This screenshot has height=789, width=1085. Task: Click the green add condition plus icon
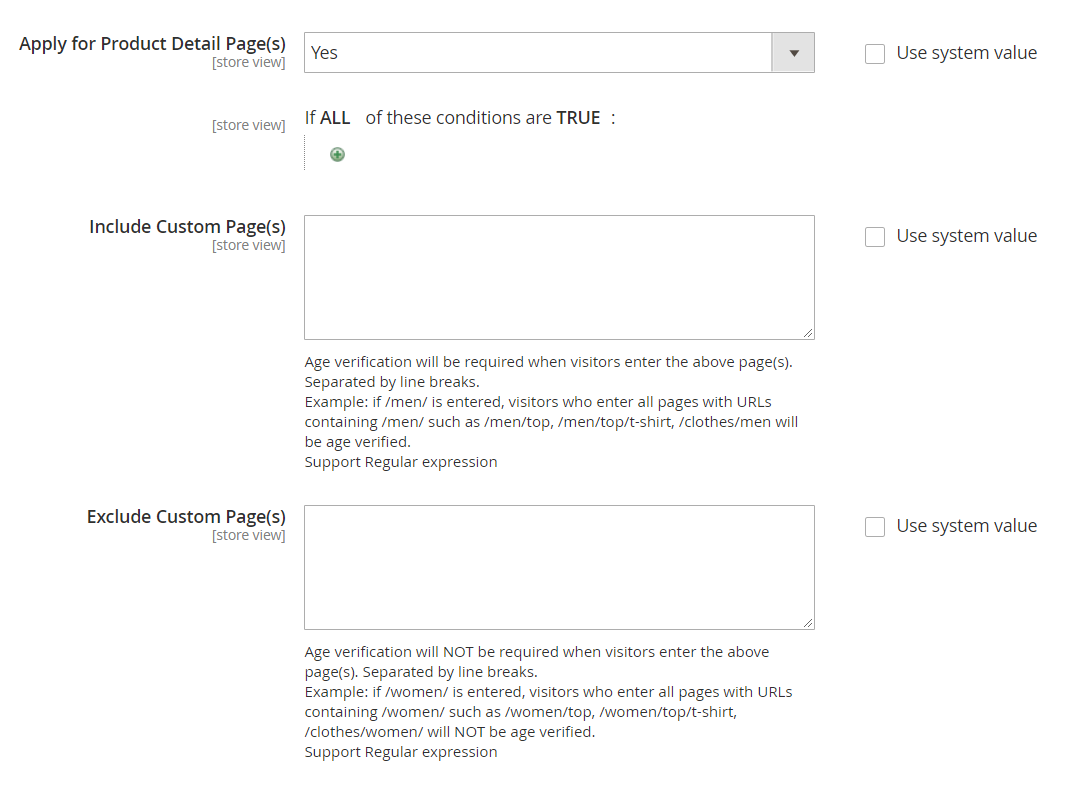(x=337, y=154)
